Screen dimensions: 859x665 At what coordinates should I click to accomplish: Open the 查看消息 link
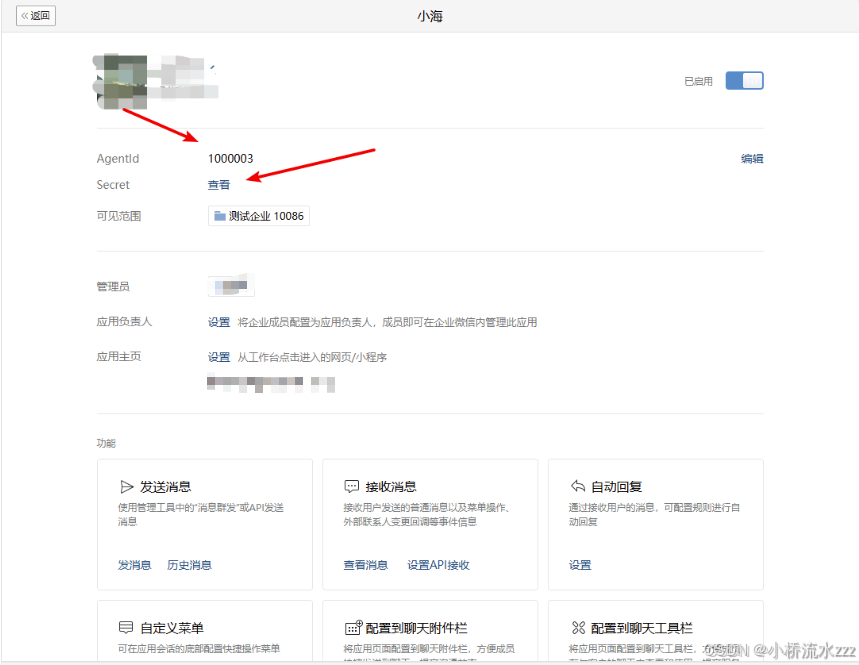pos(365,565)
